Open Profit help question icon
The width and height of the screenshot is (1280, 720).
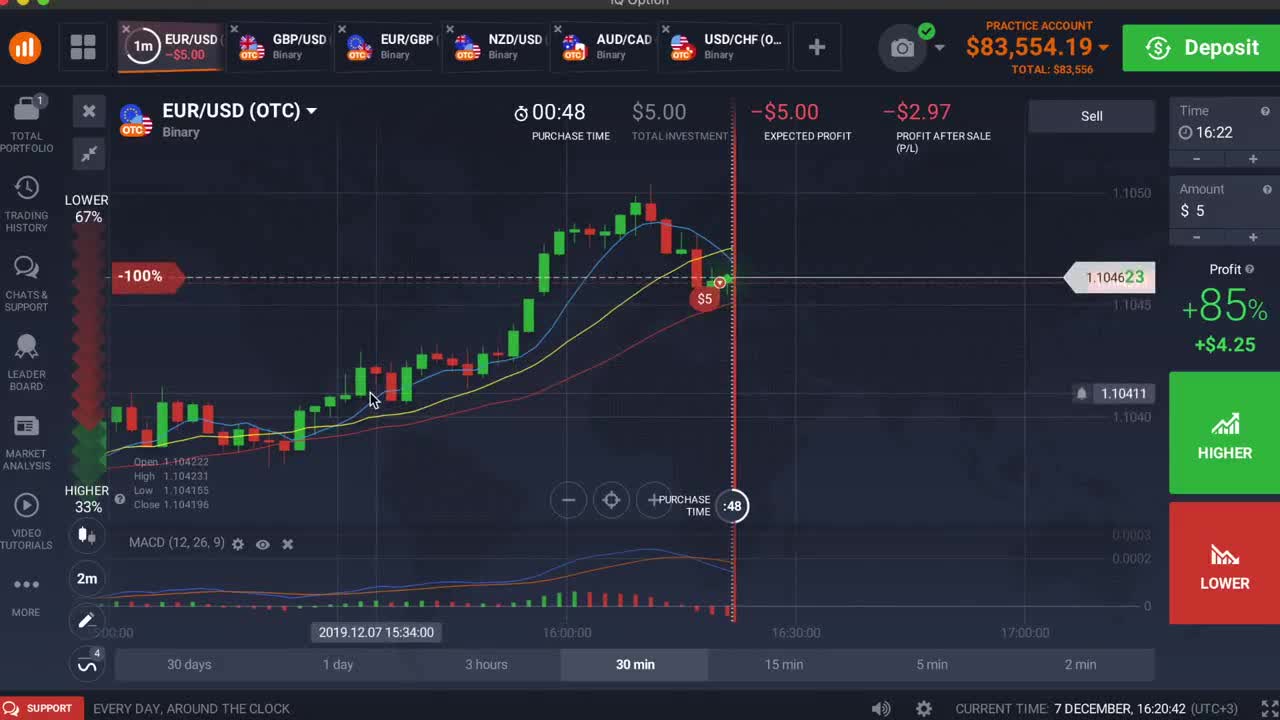(x=1250, y=269)
